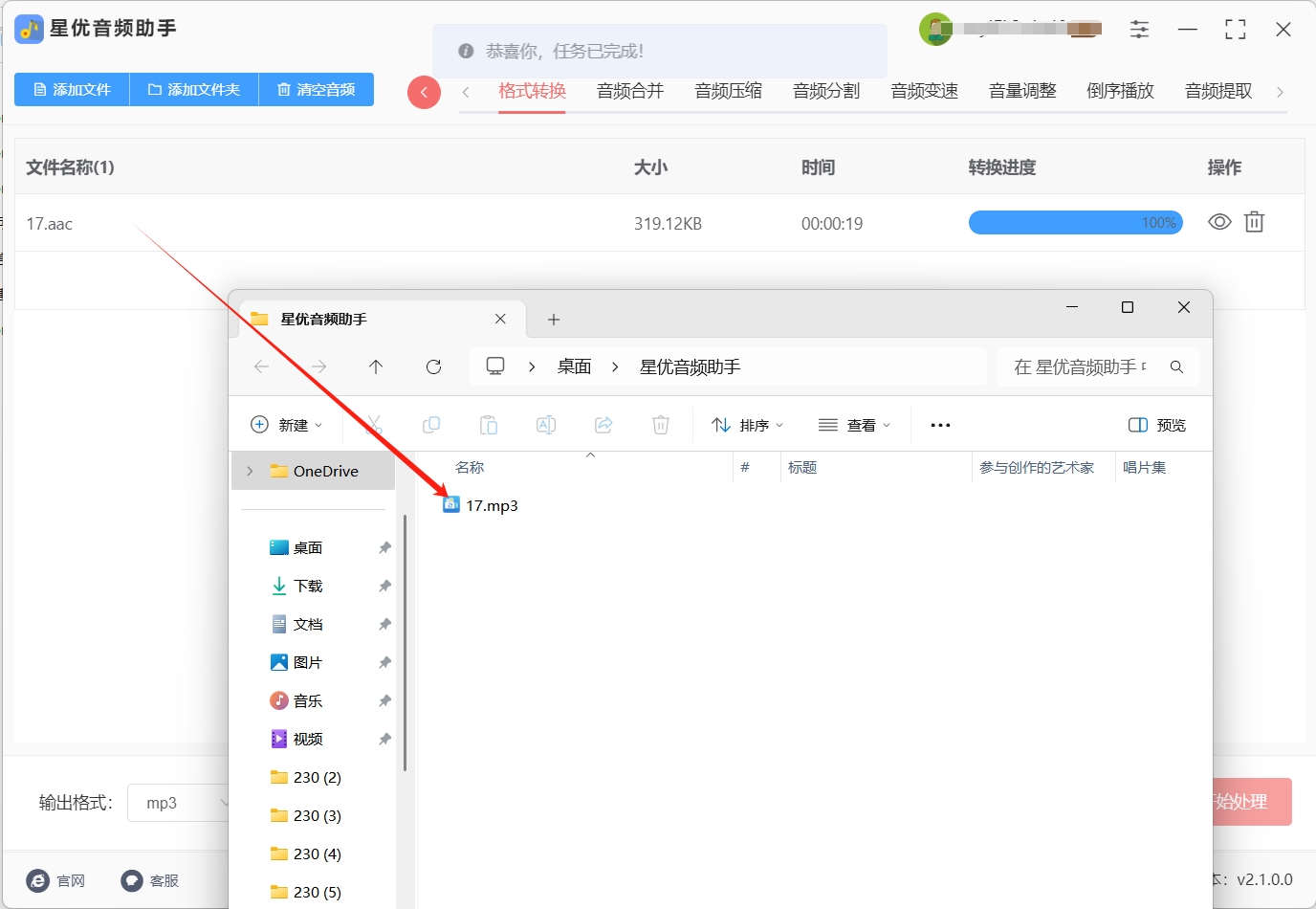Open the 新建 dropdown menu
Viewport: 1316px width, 909px height.
point(286,425)
